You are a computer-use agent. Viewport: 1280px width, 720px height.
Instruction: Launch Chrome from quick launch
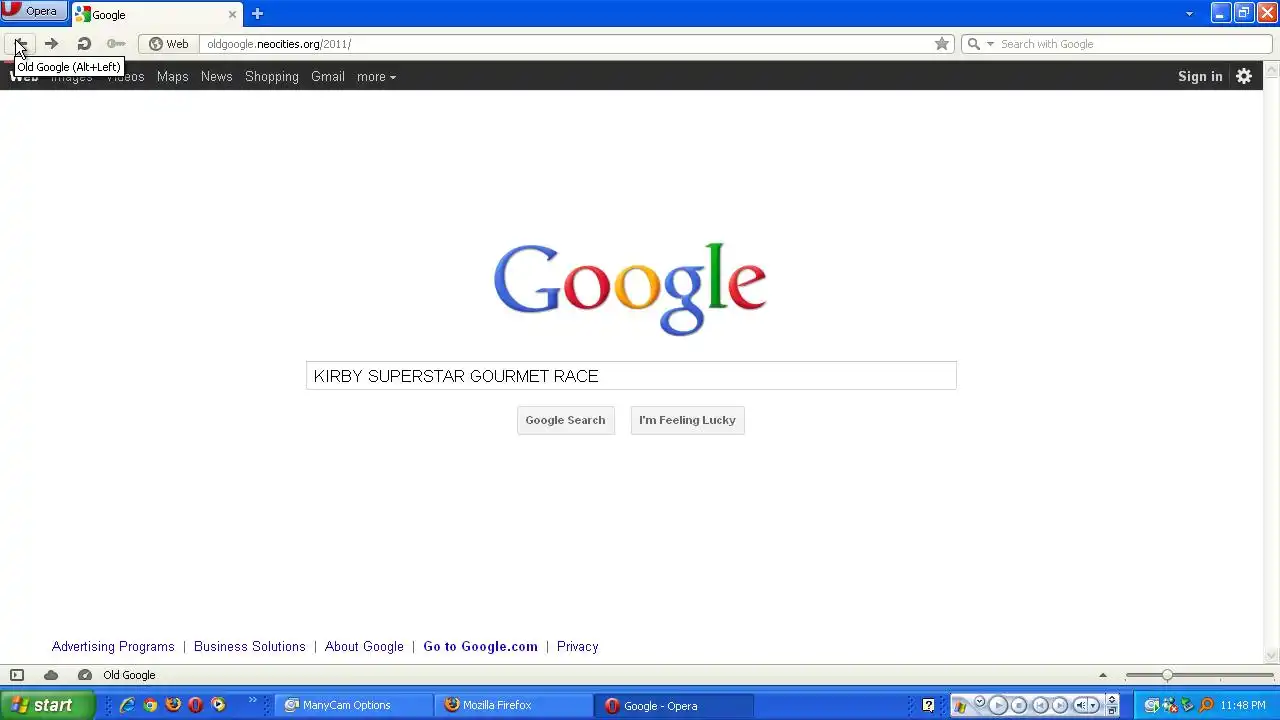tap(150, 705)
